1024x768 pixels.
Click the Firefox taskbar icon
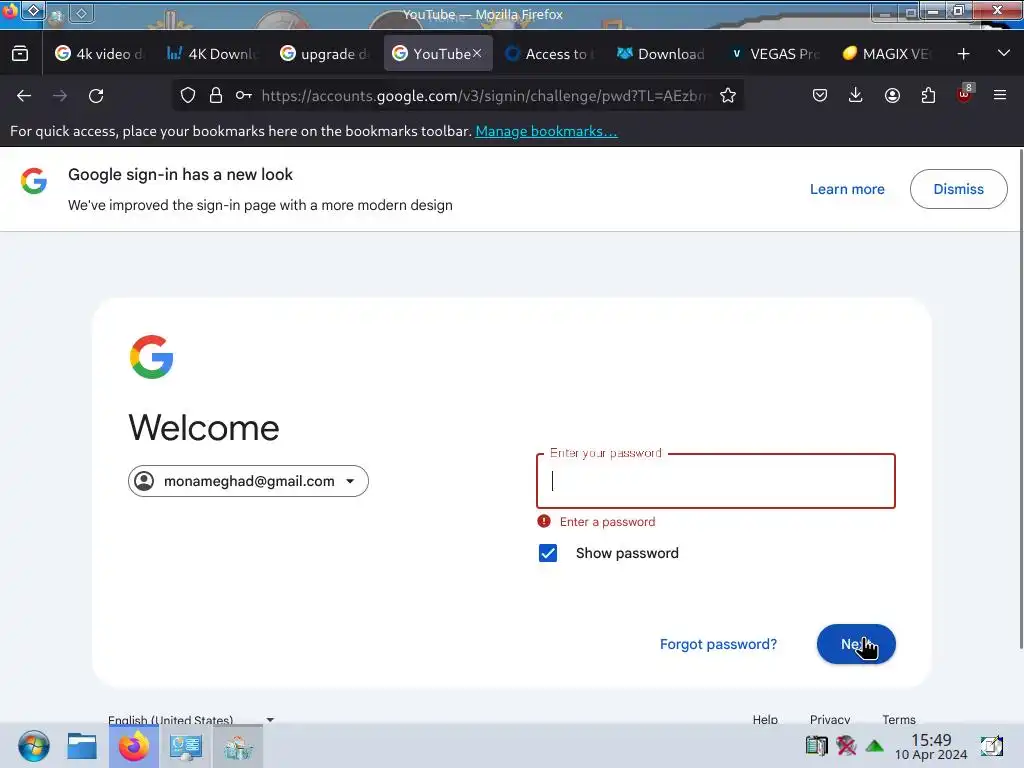pyautogui.click(x=134, y=746)
